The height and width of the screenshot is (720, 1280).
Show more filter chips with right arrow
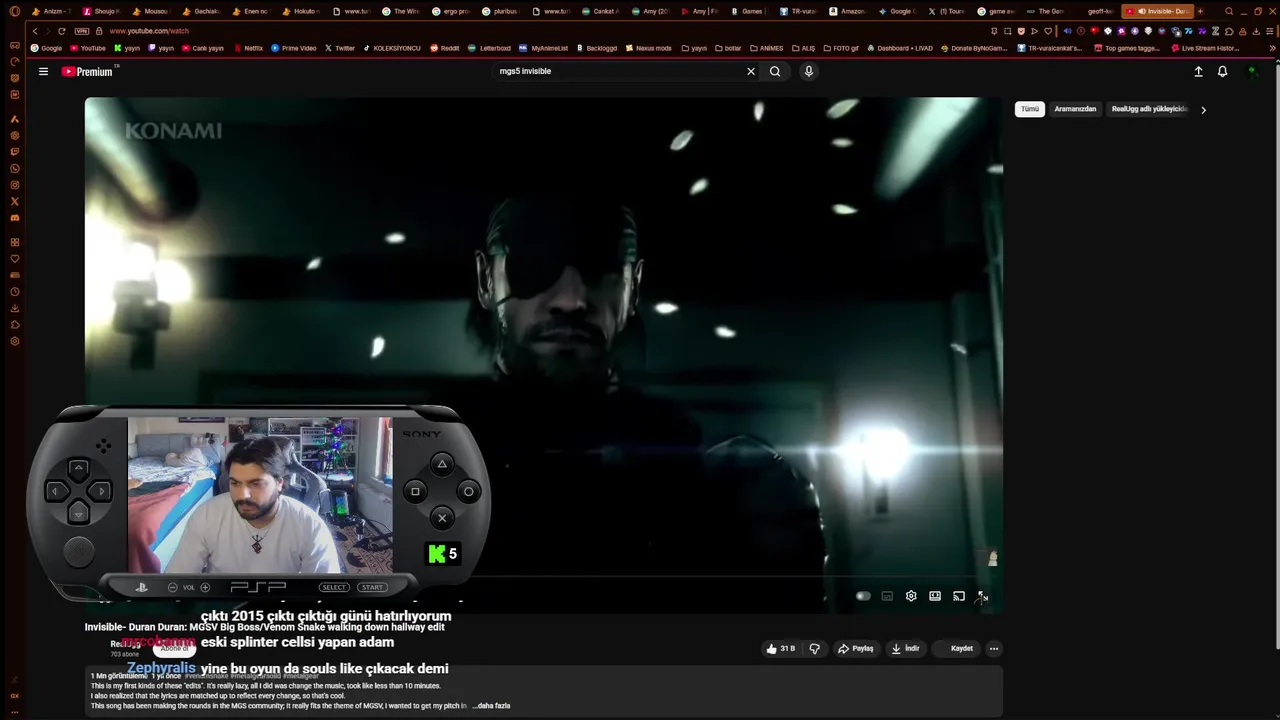(1203, 110)
